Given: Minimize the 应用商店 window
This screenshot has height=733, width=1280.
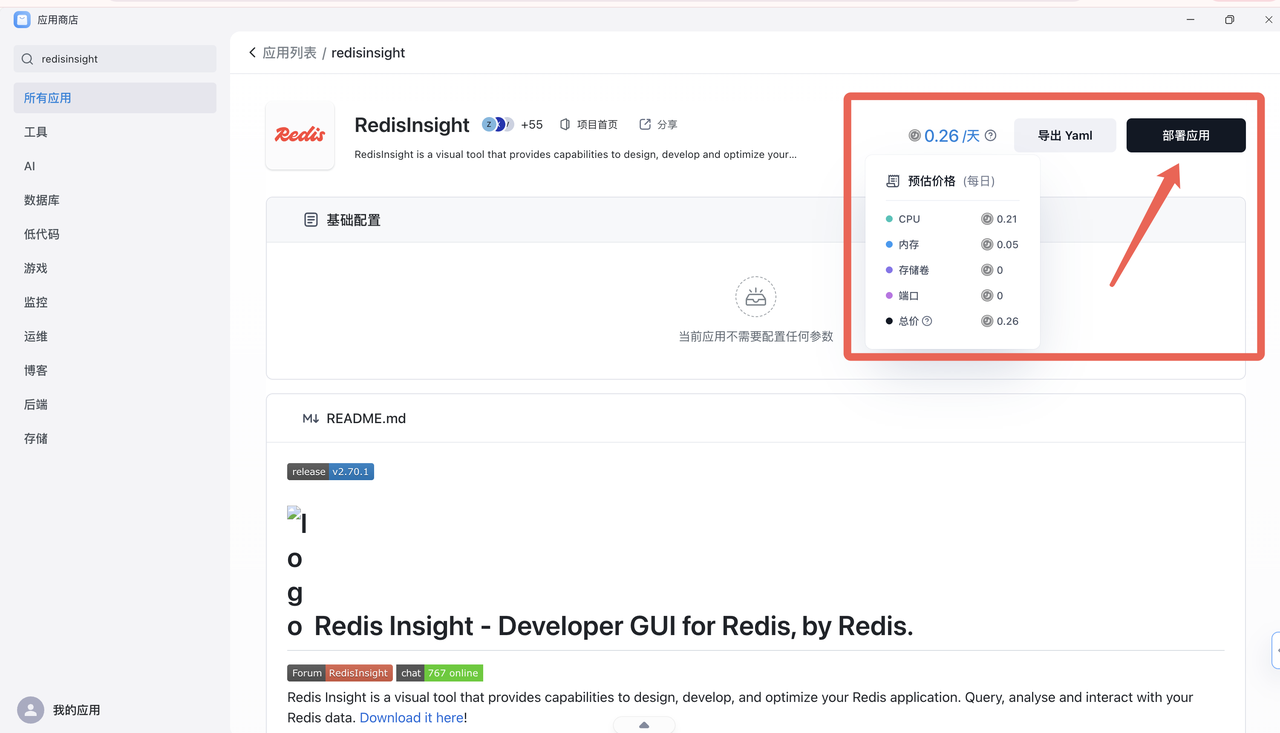Looking at the screenshot, I should (1190, 19).
